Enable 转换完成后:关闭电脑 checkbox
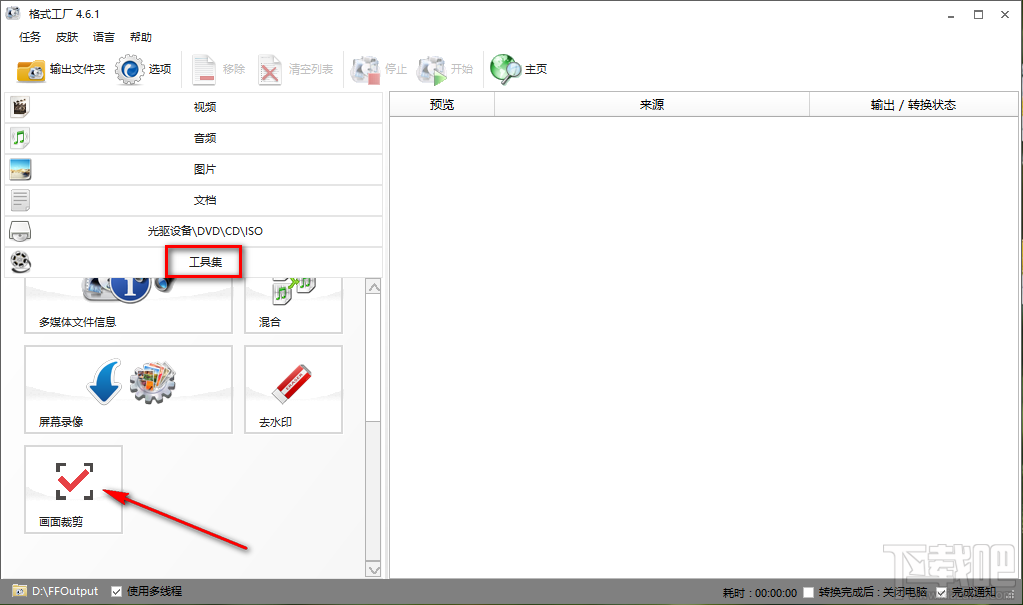1023x605 pixels. [x=808, y=592]
